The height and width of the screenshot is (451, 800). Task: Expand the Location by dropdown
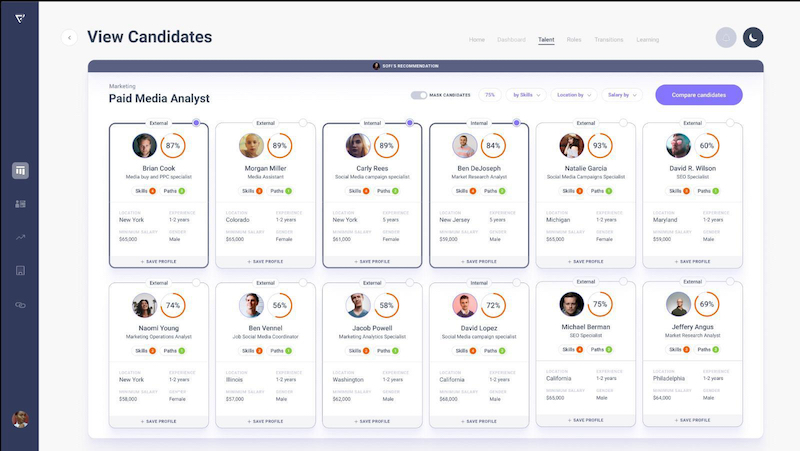pyautogui.click(x=574, y=95)
